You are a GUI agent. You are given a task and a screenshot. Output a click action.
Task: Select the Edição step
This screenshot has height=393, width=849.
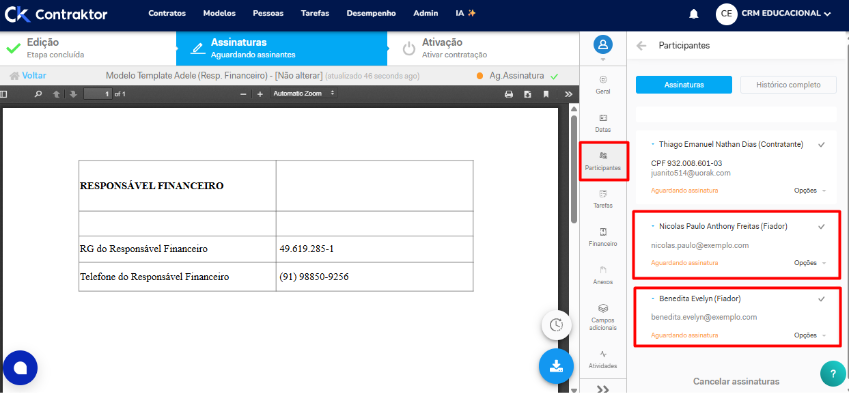point(88,48)
